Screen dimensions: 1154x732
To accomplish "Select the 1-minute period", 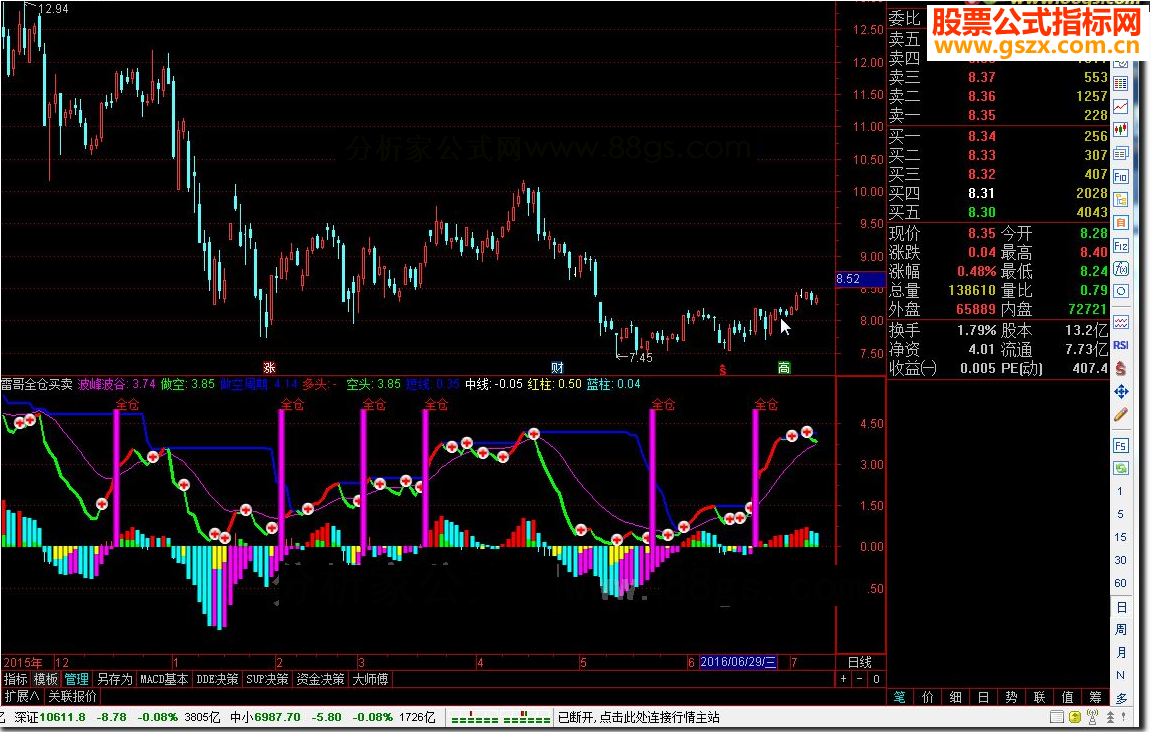I will pyautogui.click(x=1120, y=491).
